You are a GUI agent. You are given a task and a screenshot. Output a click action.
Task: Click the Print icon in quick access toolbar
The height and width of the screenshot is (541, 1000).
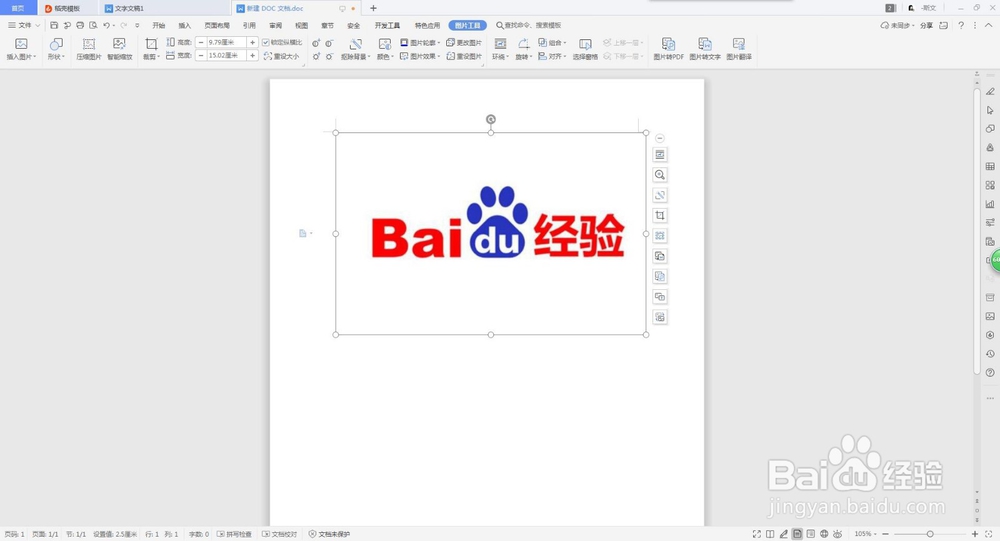click(80, 26)
